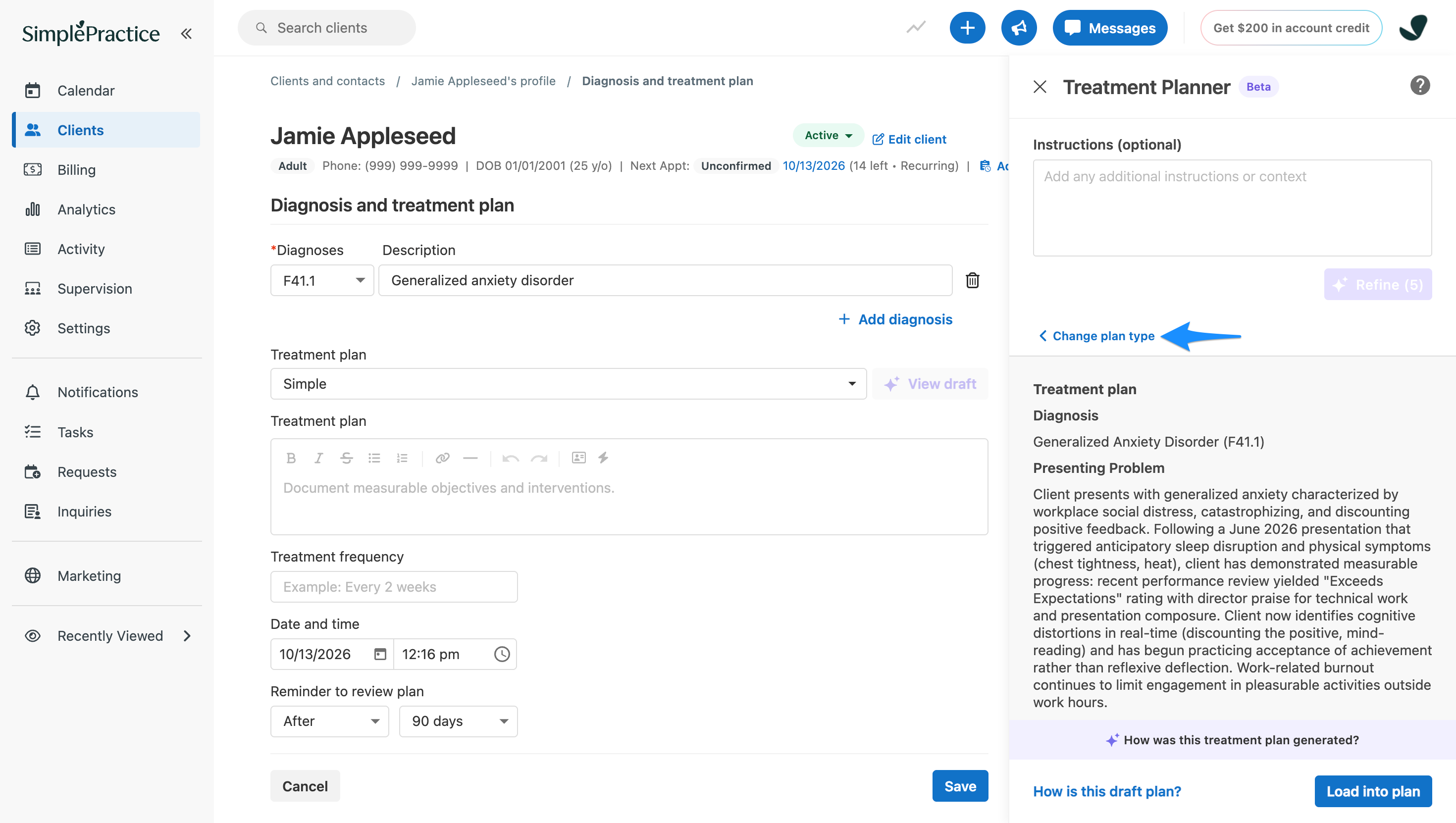
Task: Delete the F41.1 diagnosis with trash icon
Action: [x=972, y=280]
